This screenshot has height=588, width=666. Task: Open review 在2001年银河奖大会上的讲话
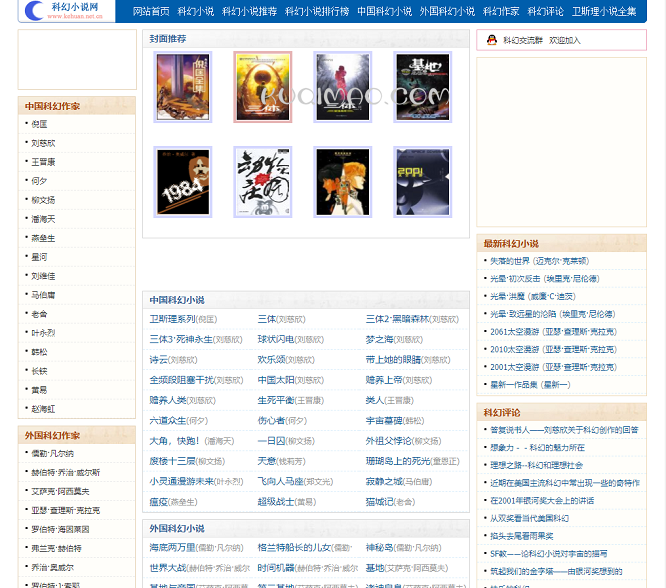tap(542, 500)
